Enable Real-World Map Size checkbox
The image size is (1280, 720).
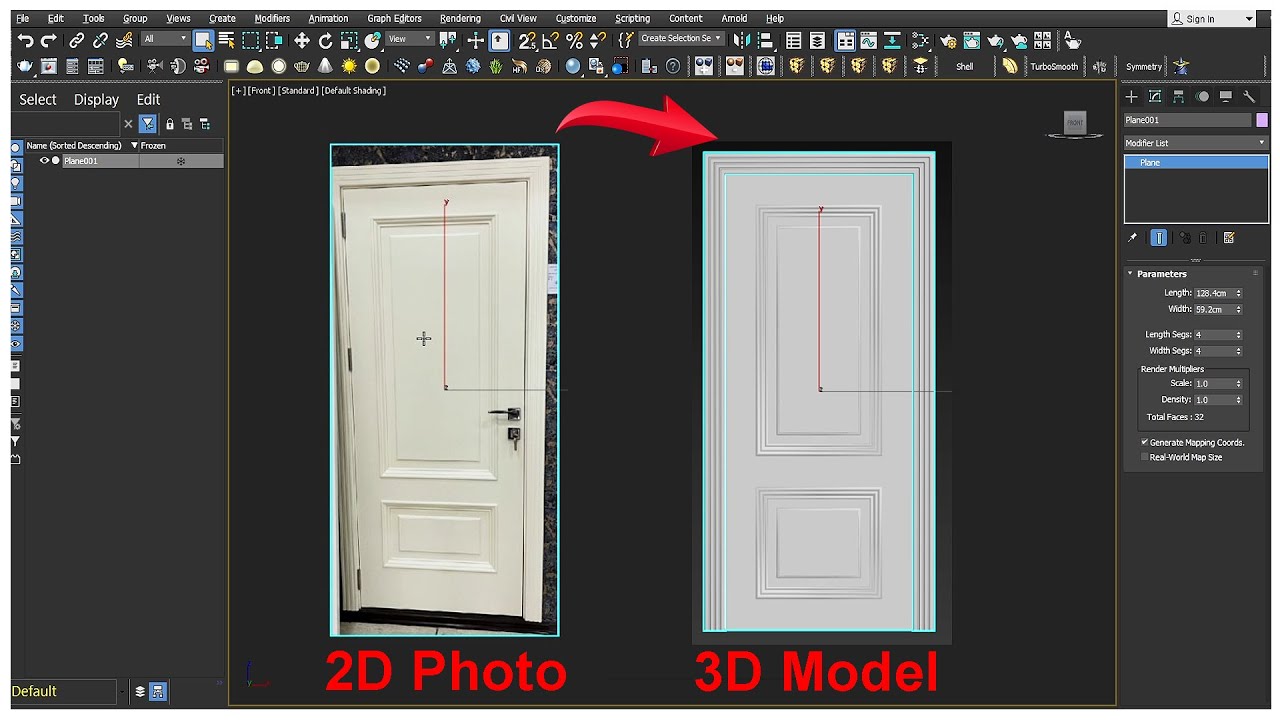pos(1145,457)
